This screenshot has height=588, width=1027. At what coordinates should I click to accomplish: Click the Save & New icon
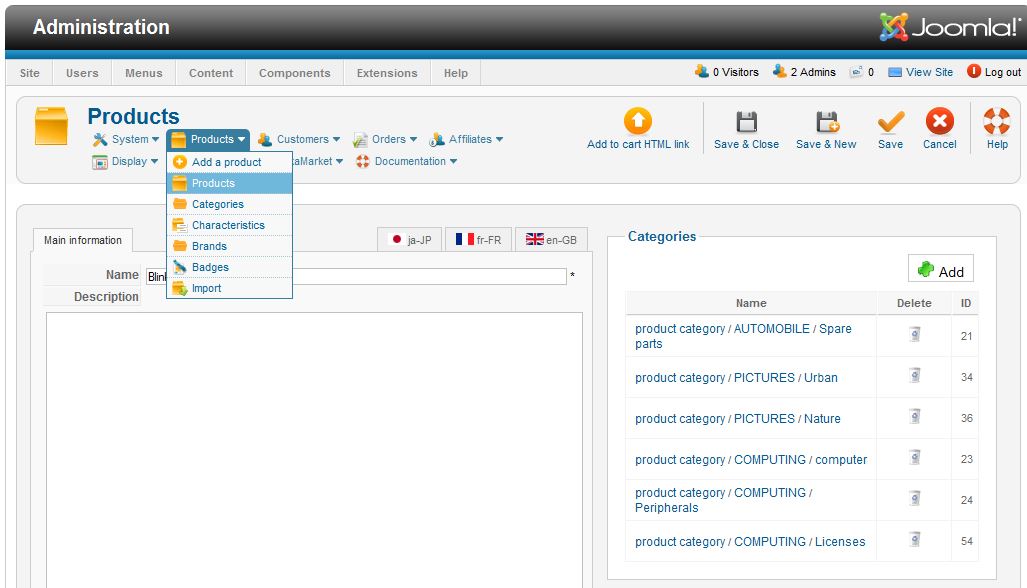pos(827,122)
